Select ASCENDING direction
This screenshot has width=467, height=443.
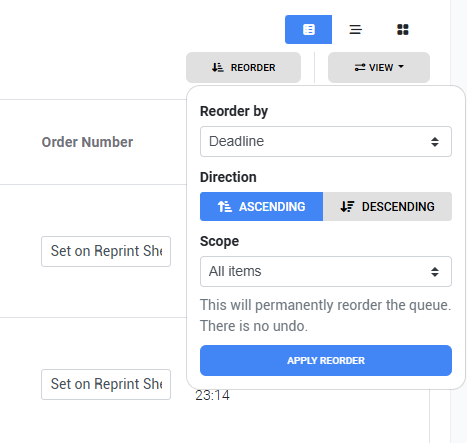coord(261,206)
